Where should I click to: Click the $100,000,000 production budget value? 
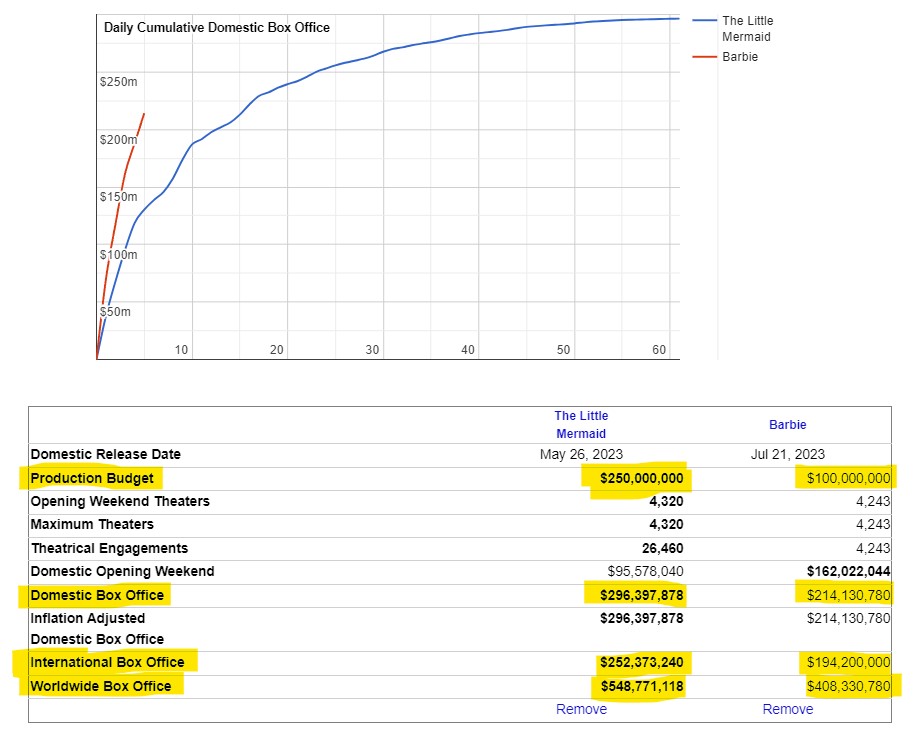[x=848, y=478]
